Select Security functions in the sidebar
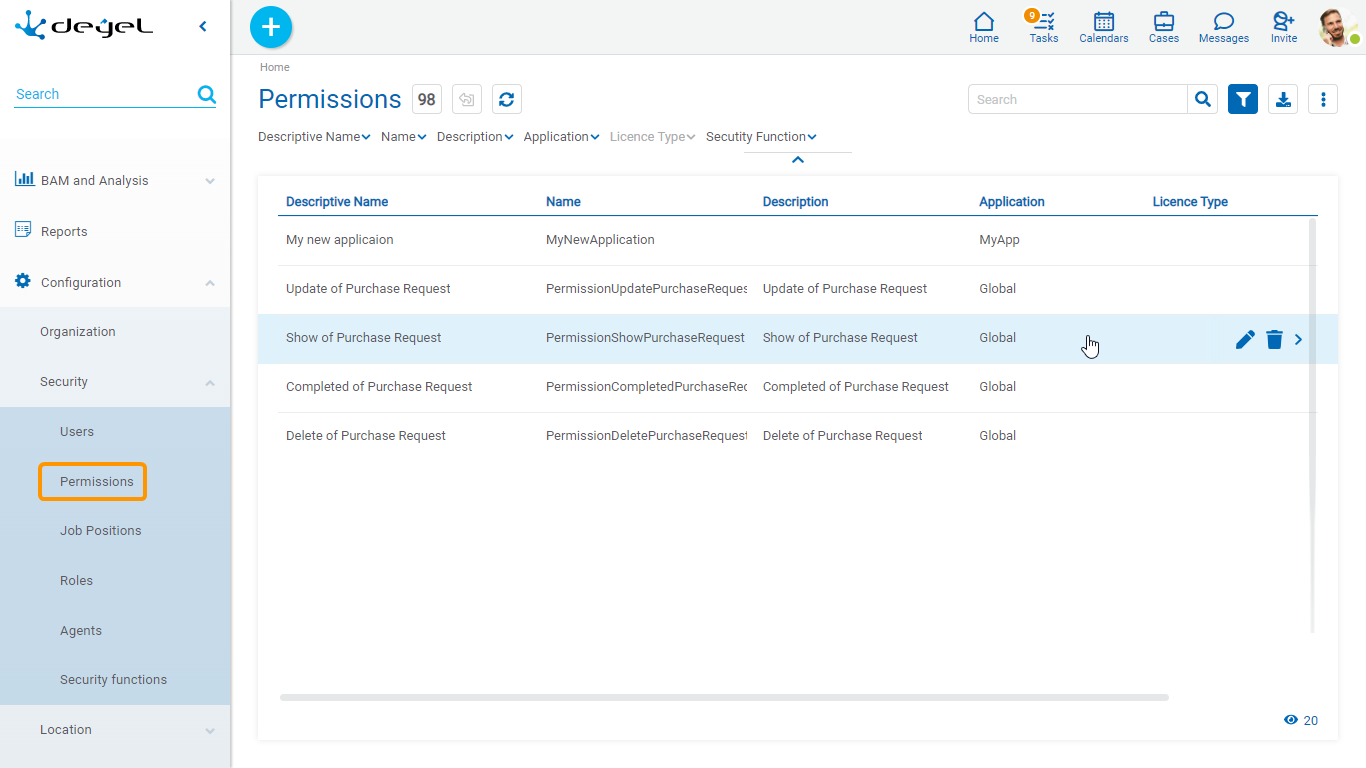Image resolution: width=1366 pixels, height=768 pixels. point(113,680)
